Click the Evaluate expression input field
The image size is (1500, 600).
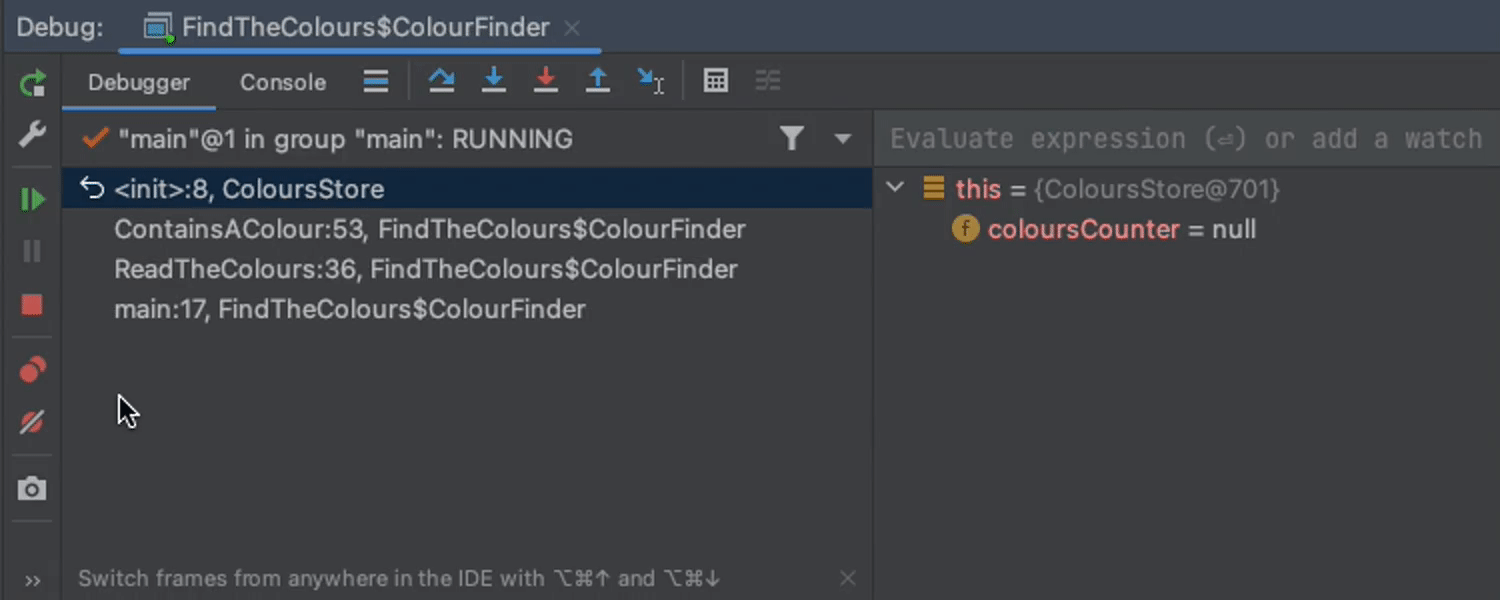(1185, 139)
